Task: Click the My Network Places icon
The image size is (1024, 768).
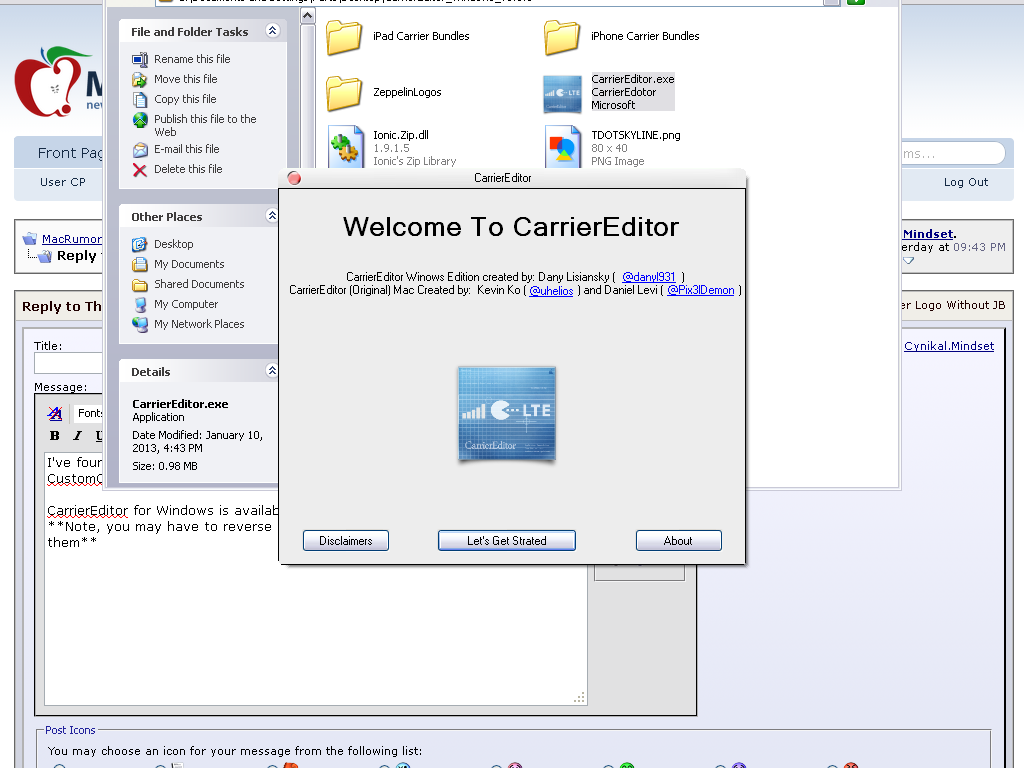Action: pyautogui.click(x=140, y=325)
